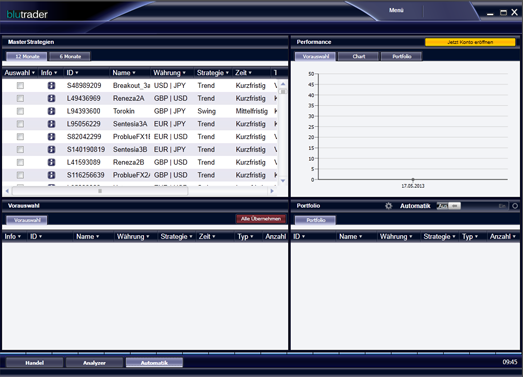
Task: Click ID cell L41593089
Action: tap(83, 162)
